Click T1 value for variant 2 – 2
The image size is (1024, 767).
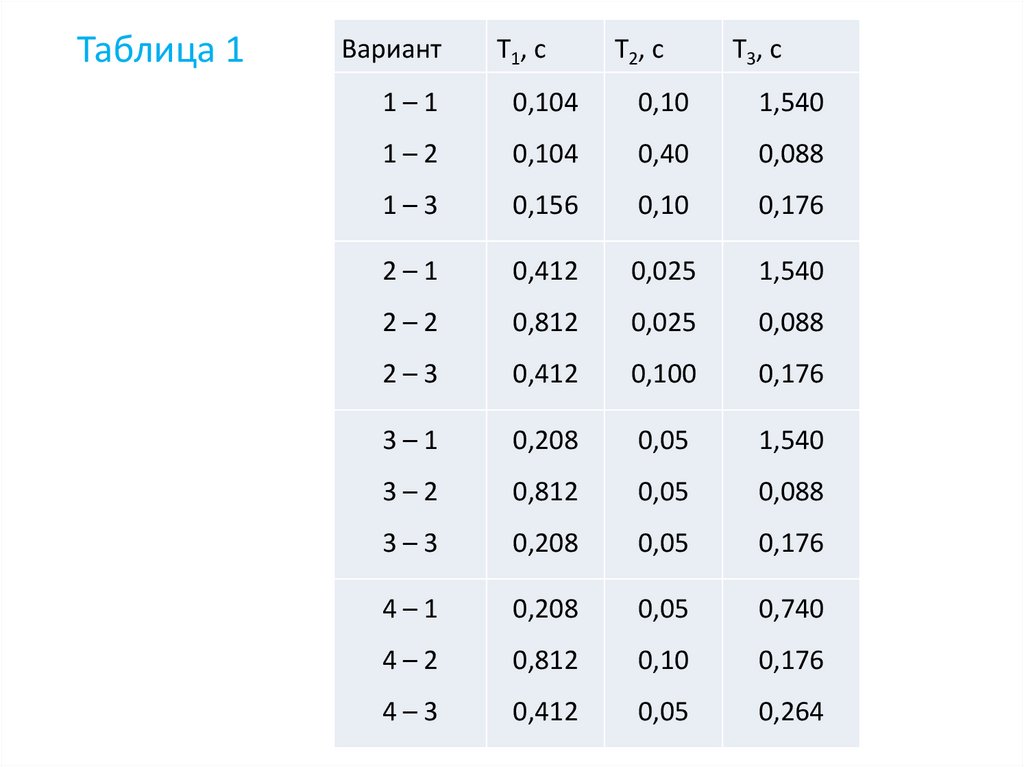tap(545, 323)
